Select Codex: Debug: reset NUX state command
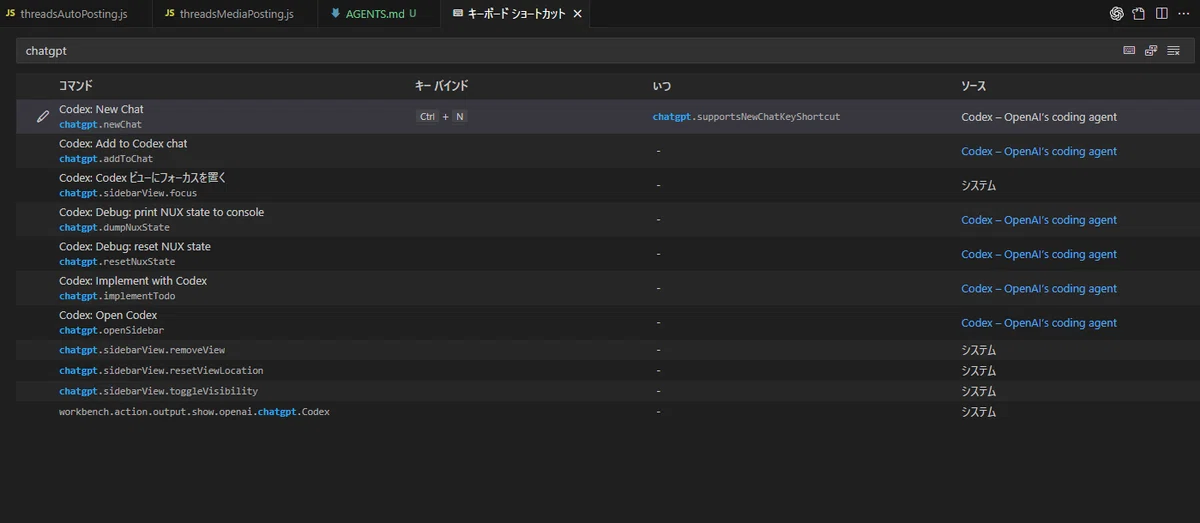1200x523 pixels. [x=135, y=246]
